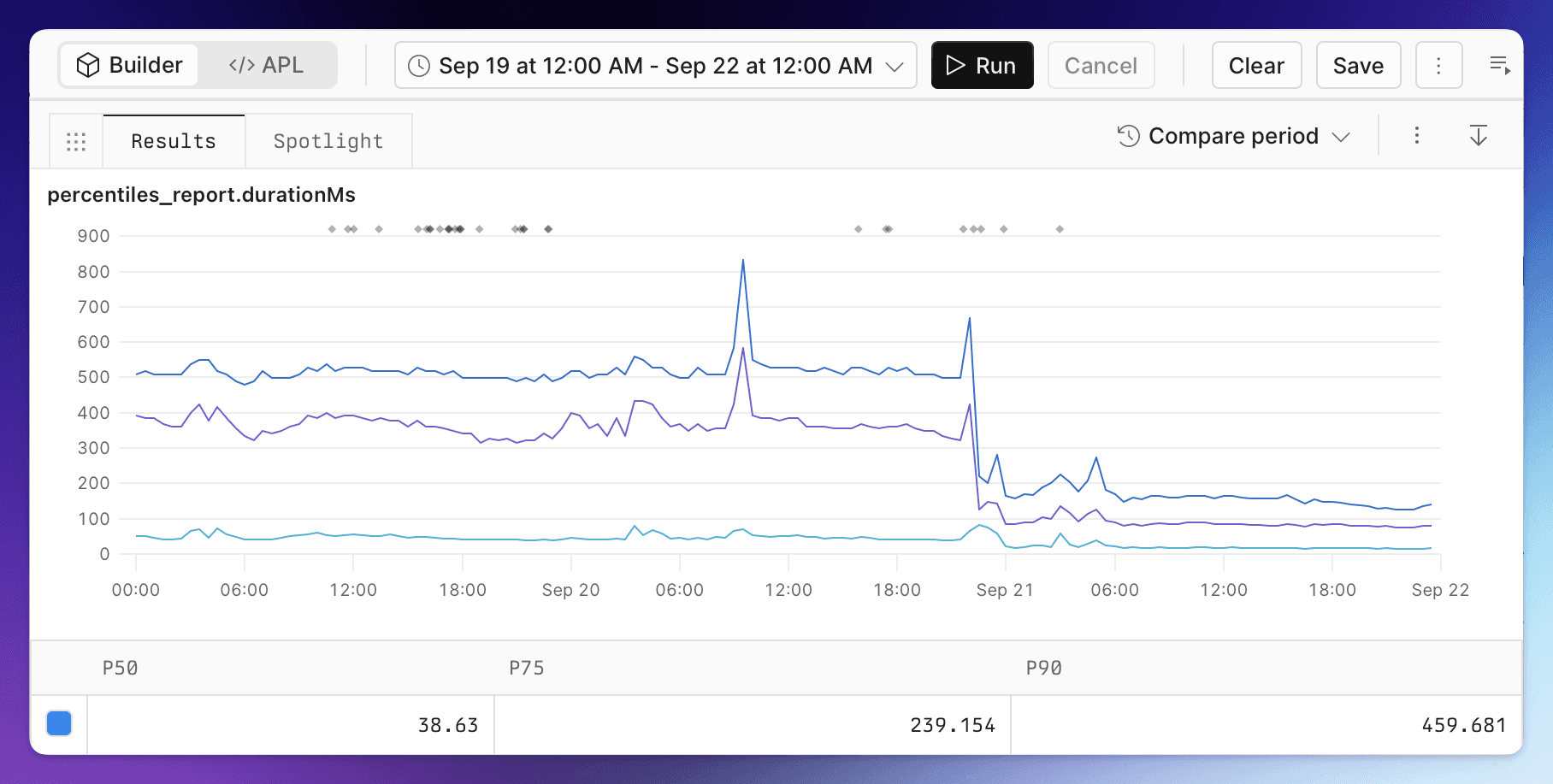Image resolution: width=1553 pixels, height=784 pixels.
Task: Run the query
Action: (982, 65)
